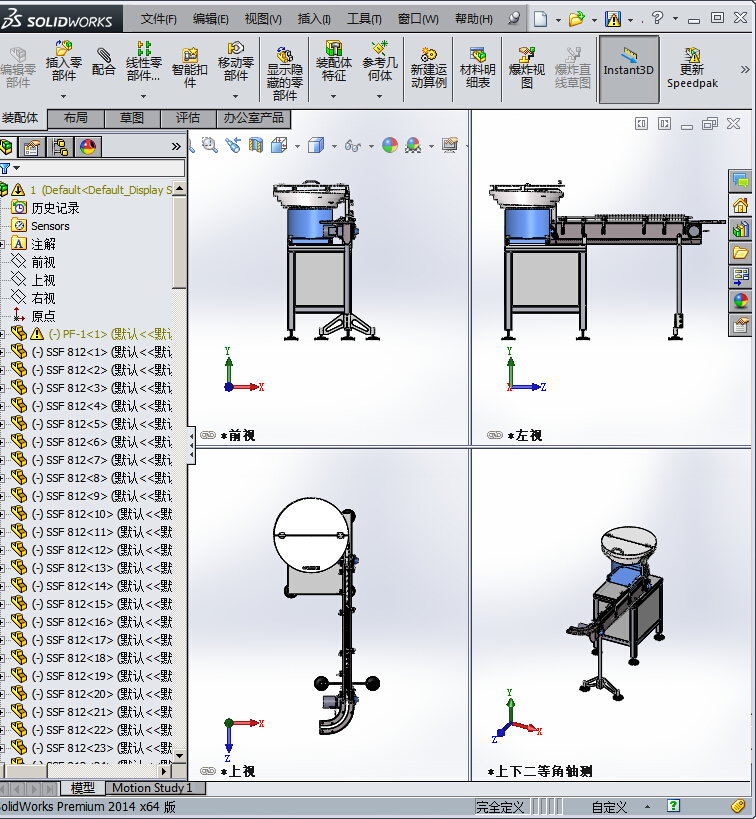
Task: Click the 自定义 units in status bar
Action: 609,807
